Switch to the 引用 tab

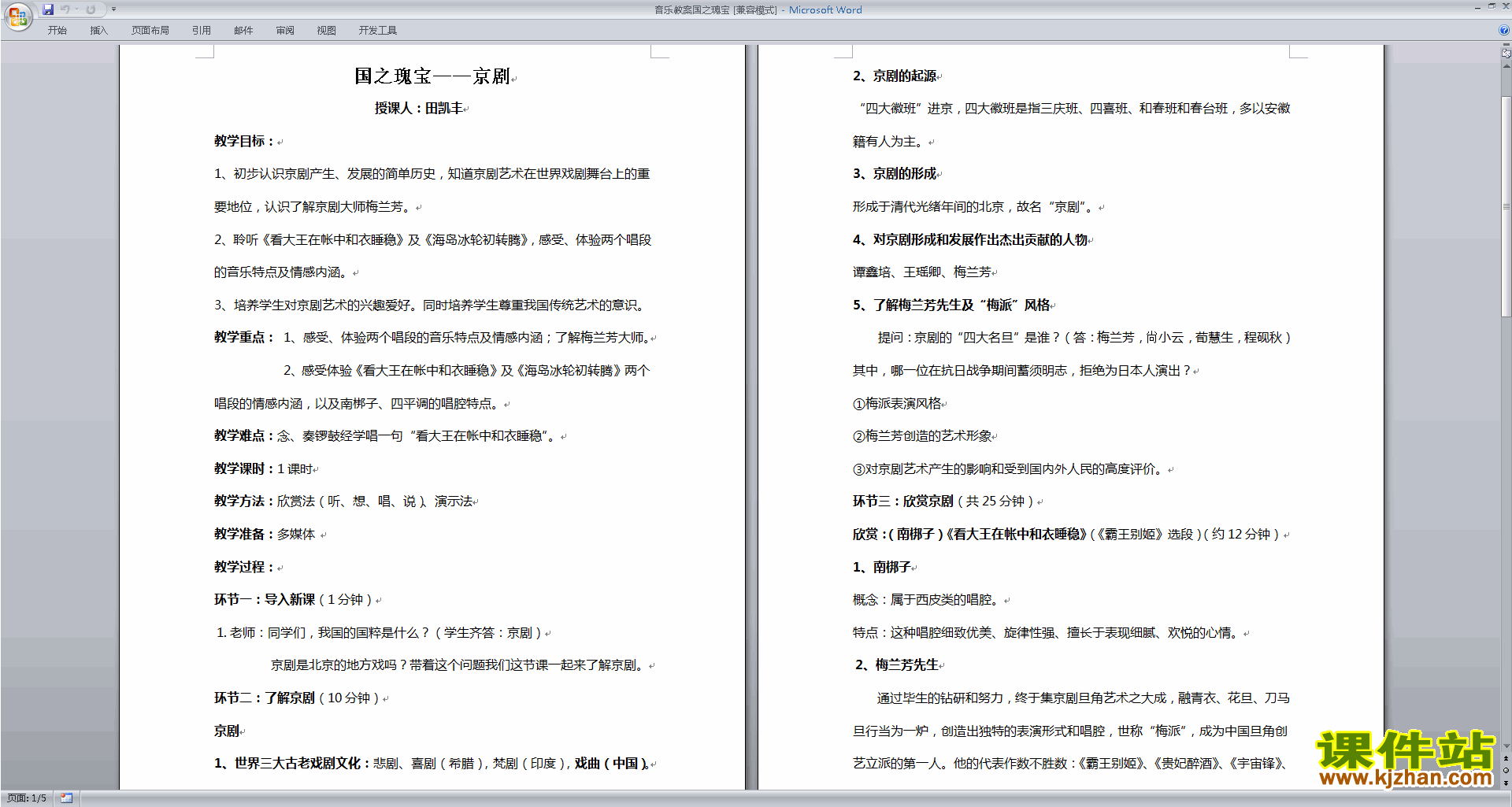[201, 30]
